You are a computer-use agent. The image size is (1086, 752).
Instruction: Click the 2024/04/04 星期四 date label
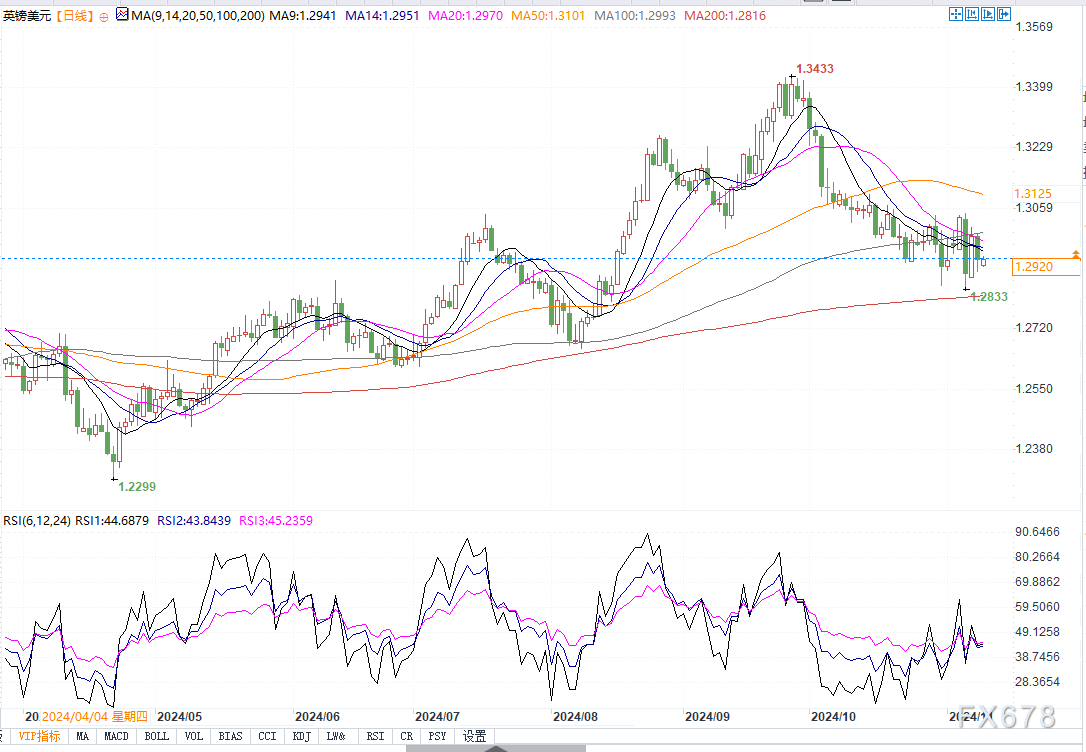(93, 717)
